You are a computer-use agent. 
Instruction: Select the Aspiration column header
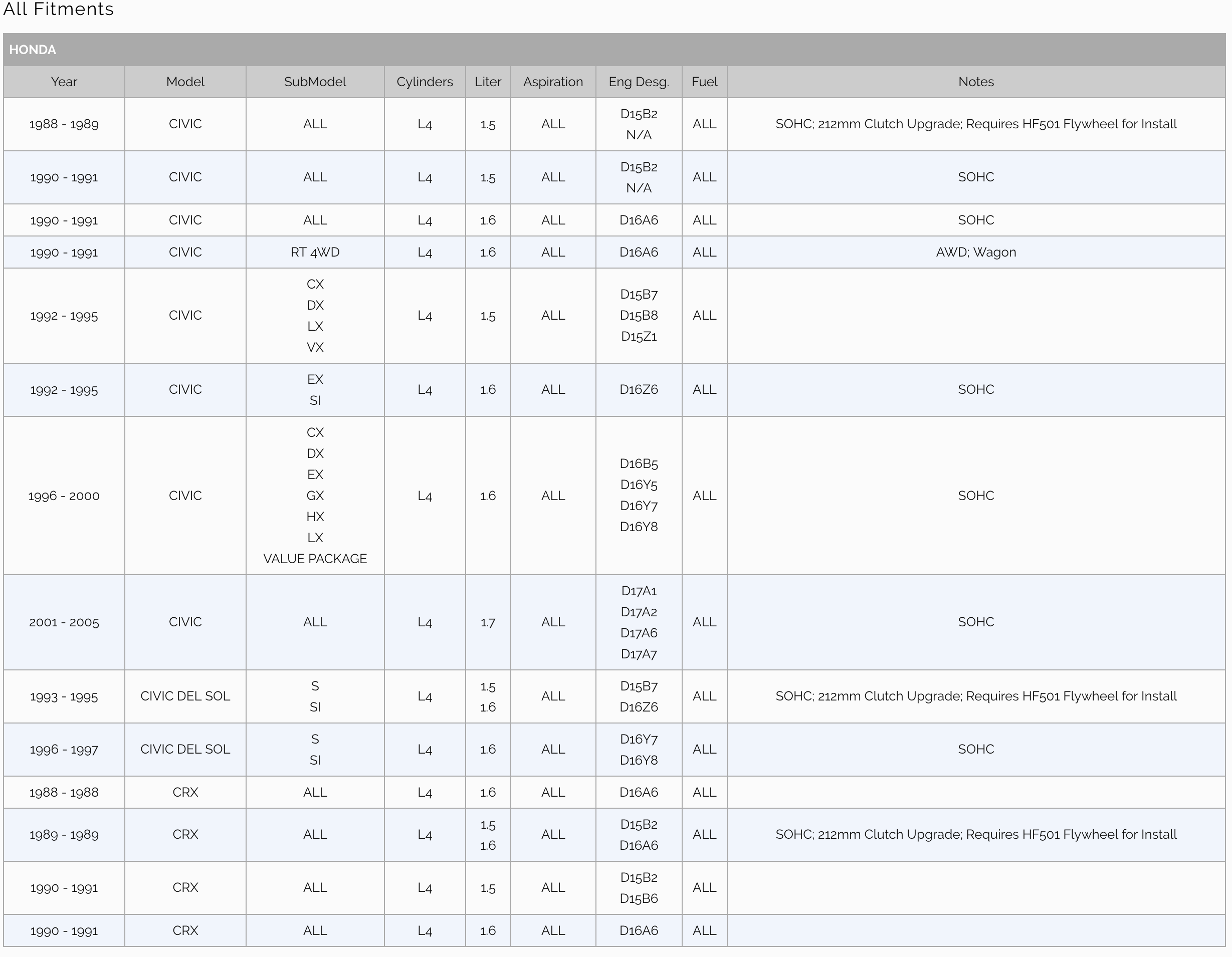553,82
